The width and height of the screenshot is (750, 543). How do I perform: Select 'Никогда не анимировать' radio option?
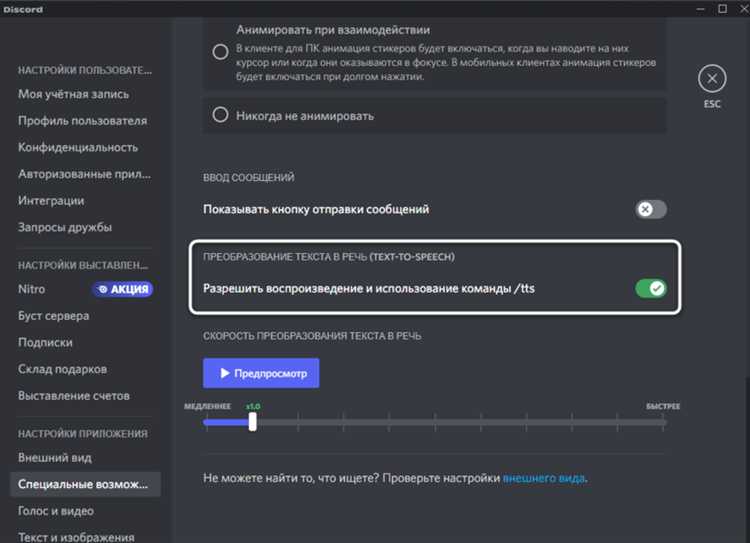coord(221,115)
